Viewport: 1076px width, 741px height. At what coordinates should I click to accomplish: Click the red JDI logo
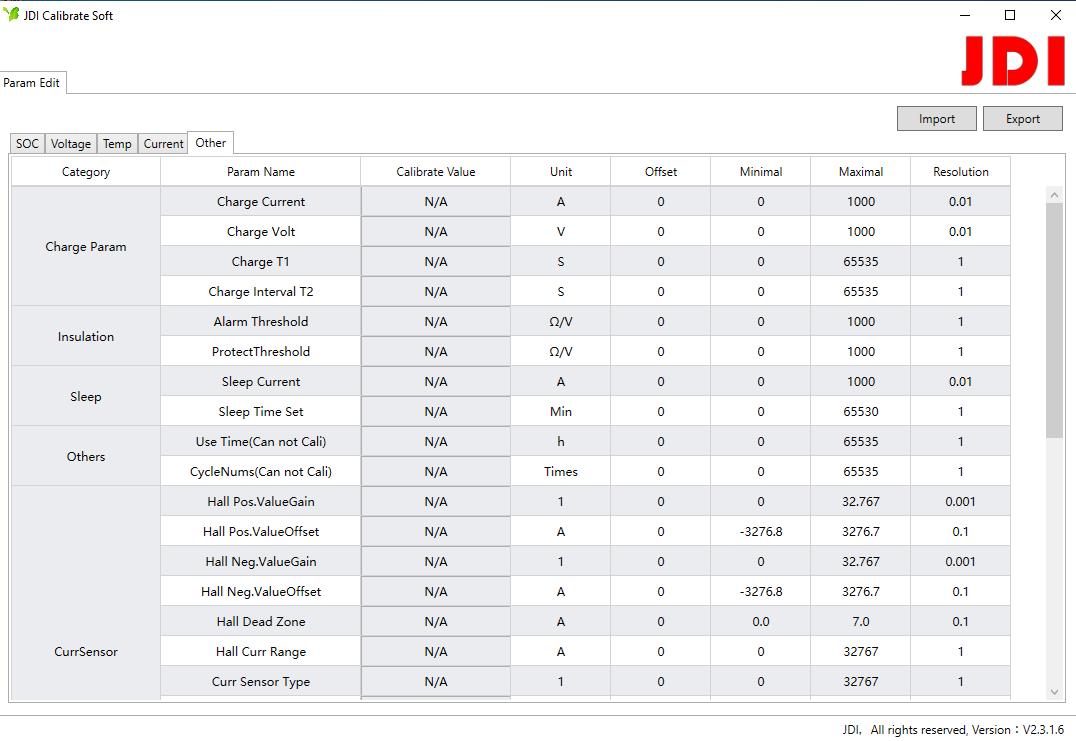[1012, 62]
